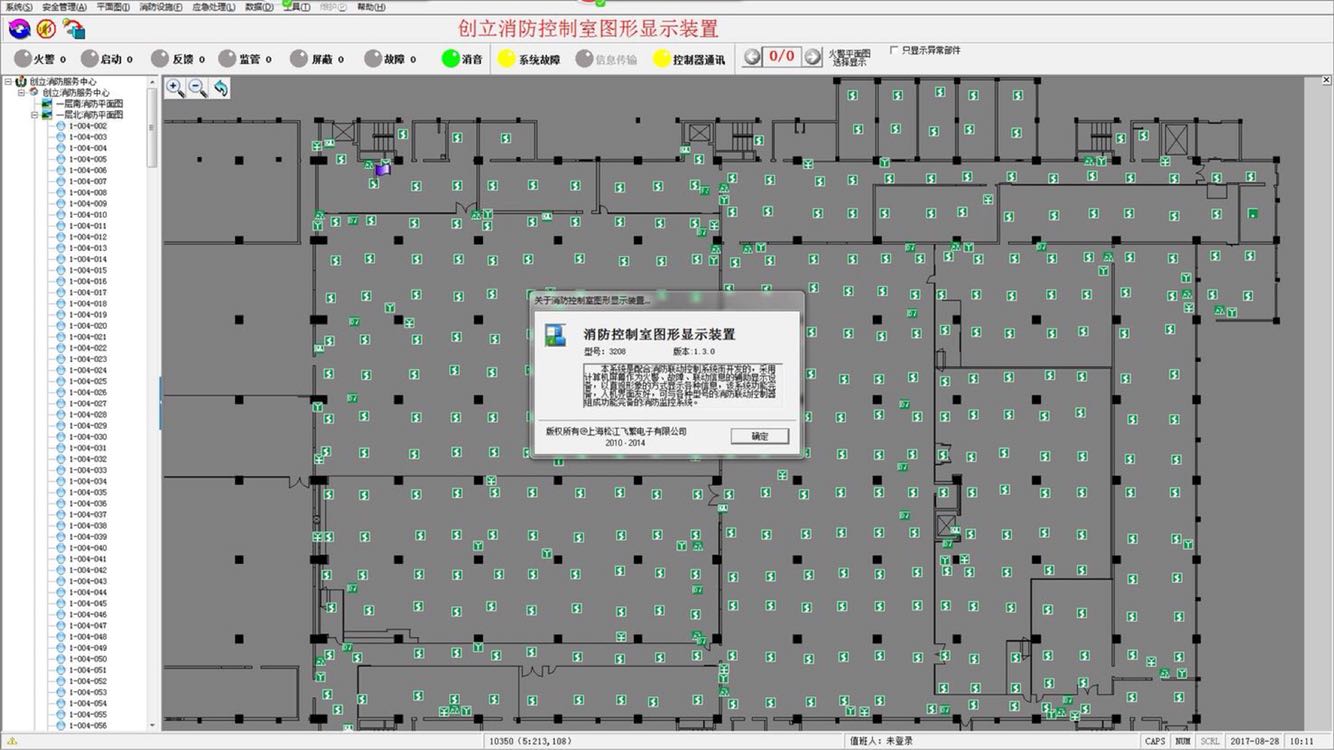Click the refresh/reset circular arrows toolbar icon
The width and height of the screenshot is (1334, 750).
tap(19, 29)
